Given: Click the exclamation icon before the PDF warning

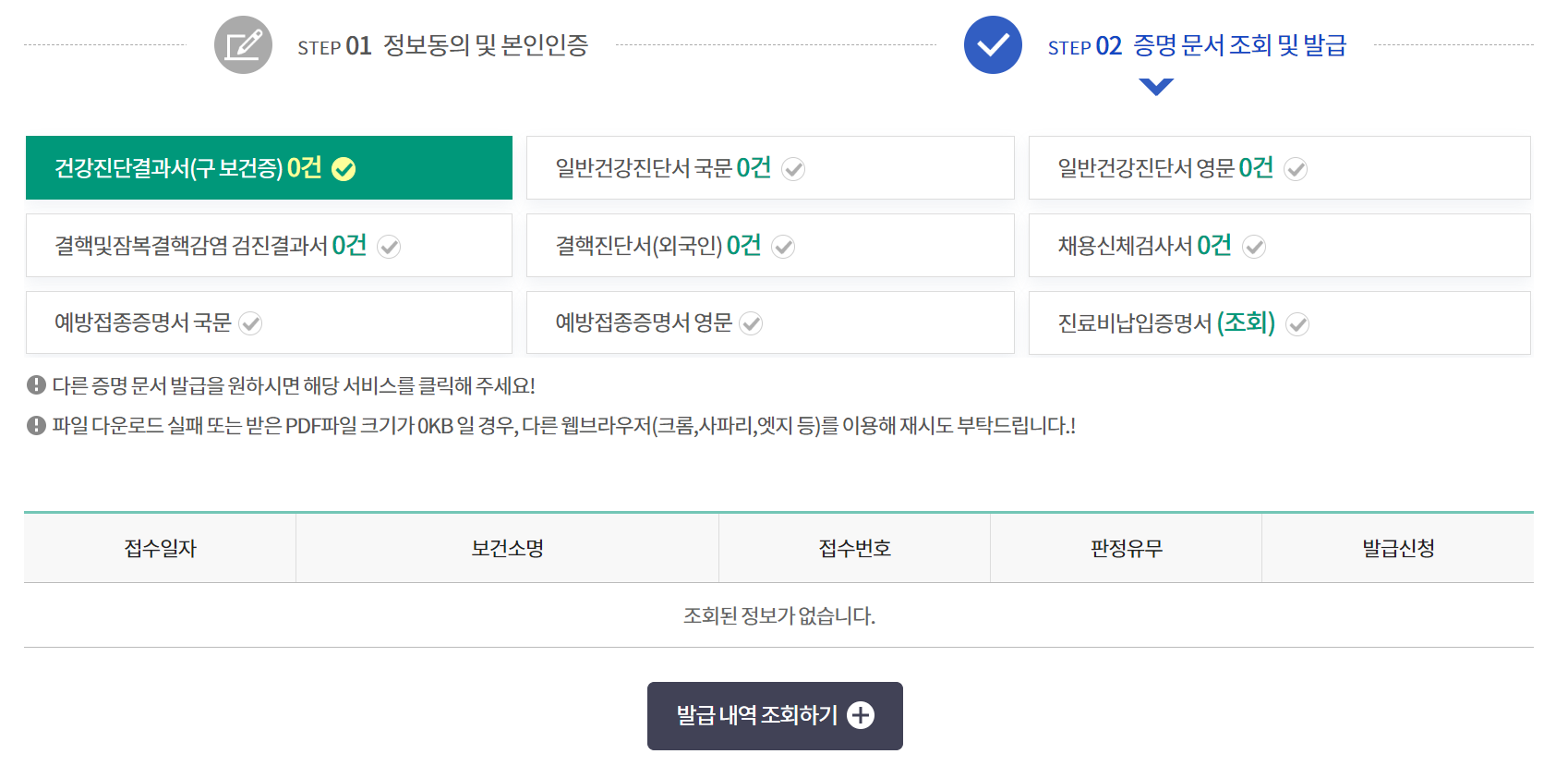Looking at the screenshot, I should [34, 426].
